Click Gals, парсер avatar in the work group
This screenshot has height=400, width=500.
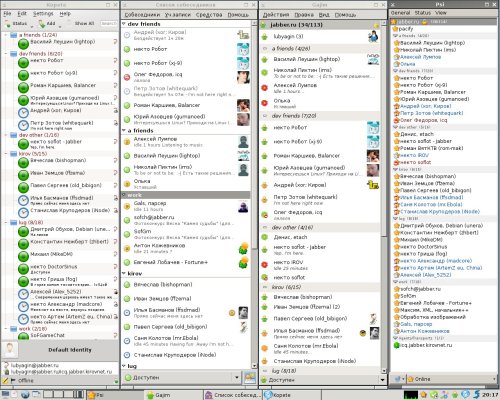(243, 207)
